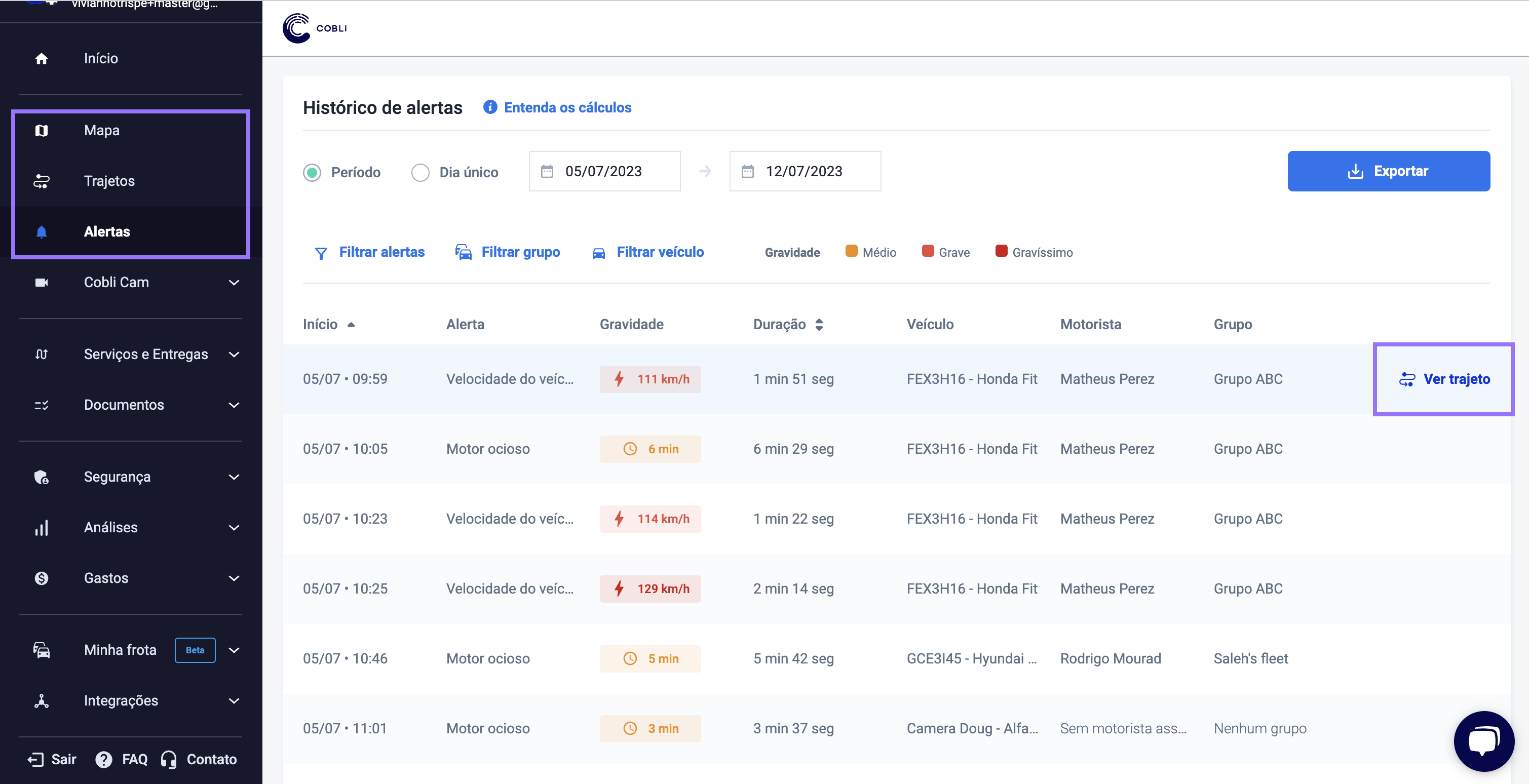
Task: Expand the Segurança chevron
Action: (234, 477)
